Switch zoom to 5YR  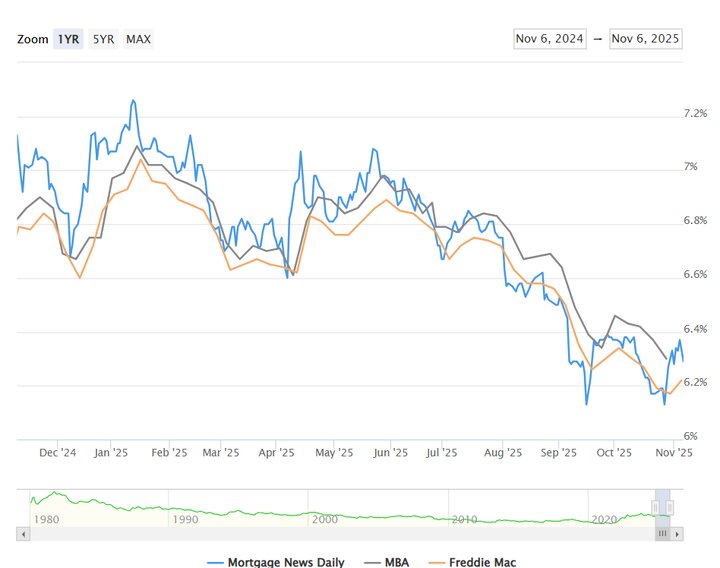(103, 39)
